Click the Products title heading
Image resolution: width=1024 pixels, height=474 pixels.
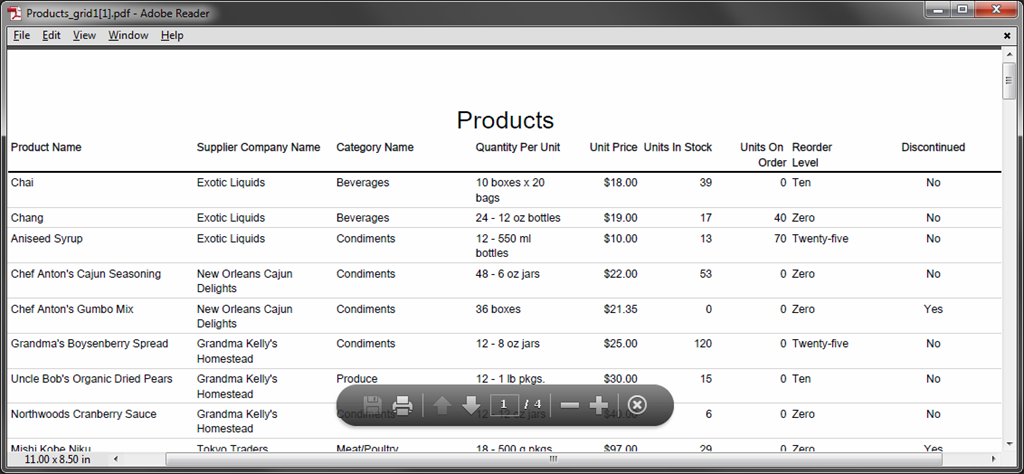(x=505, y=120)
